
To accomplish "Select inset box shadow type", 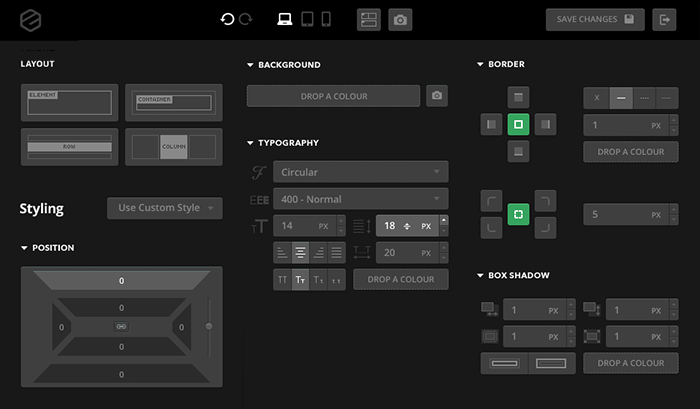I will 552,363.
